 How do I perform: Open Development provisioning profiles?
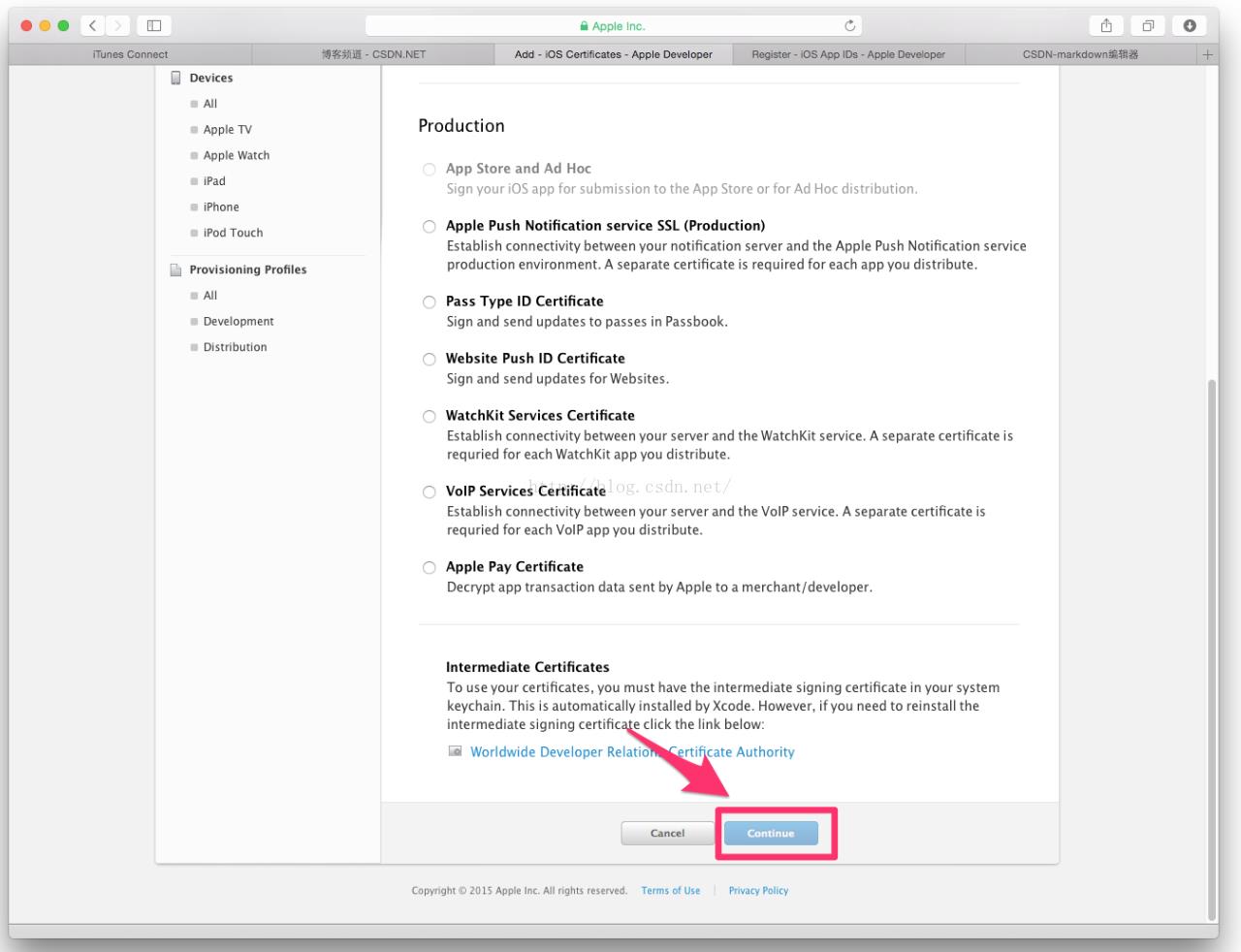(x=239, y=321)
